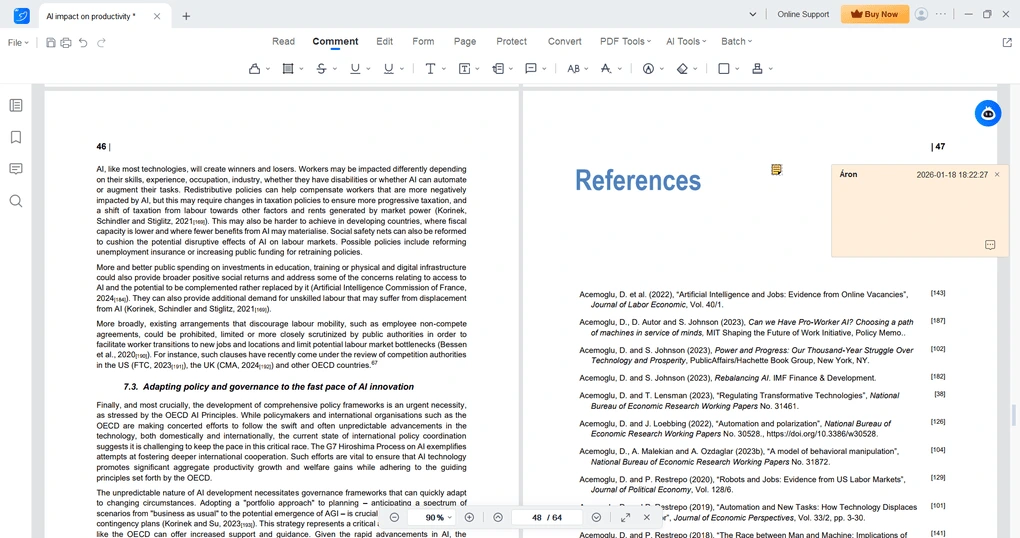This screenshot has width=1020, height=538.
Task: Select the Insert Text caret tool
Action: [x=606, y=68]
